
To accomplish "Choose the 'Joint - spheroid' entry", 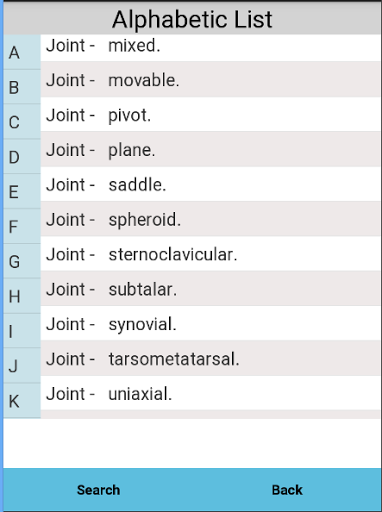I will point(211,219).
